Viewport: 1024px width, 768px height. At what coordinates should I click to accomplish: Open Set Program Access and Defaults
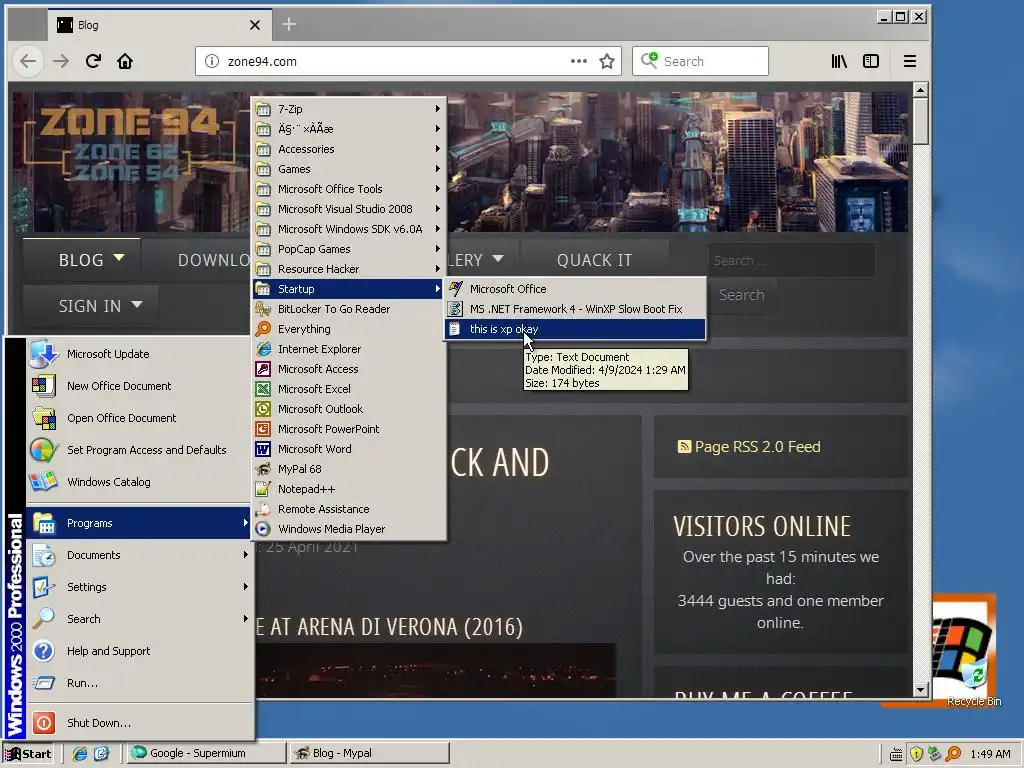click(x=138, y=450)
